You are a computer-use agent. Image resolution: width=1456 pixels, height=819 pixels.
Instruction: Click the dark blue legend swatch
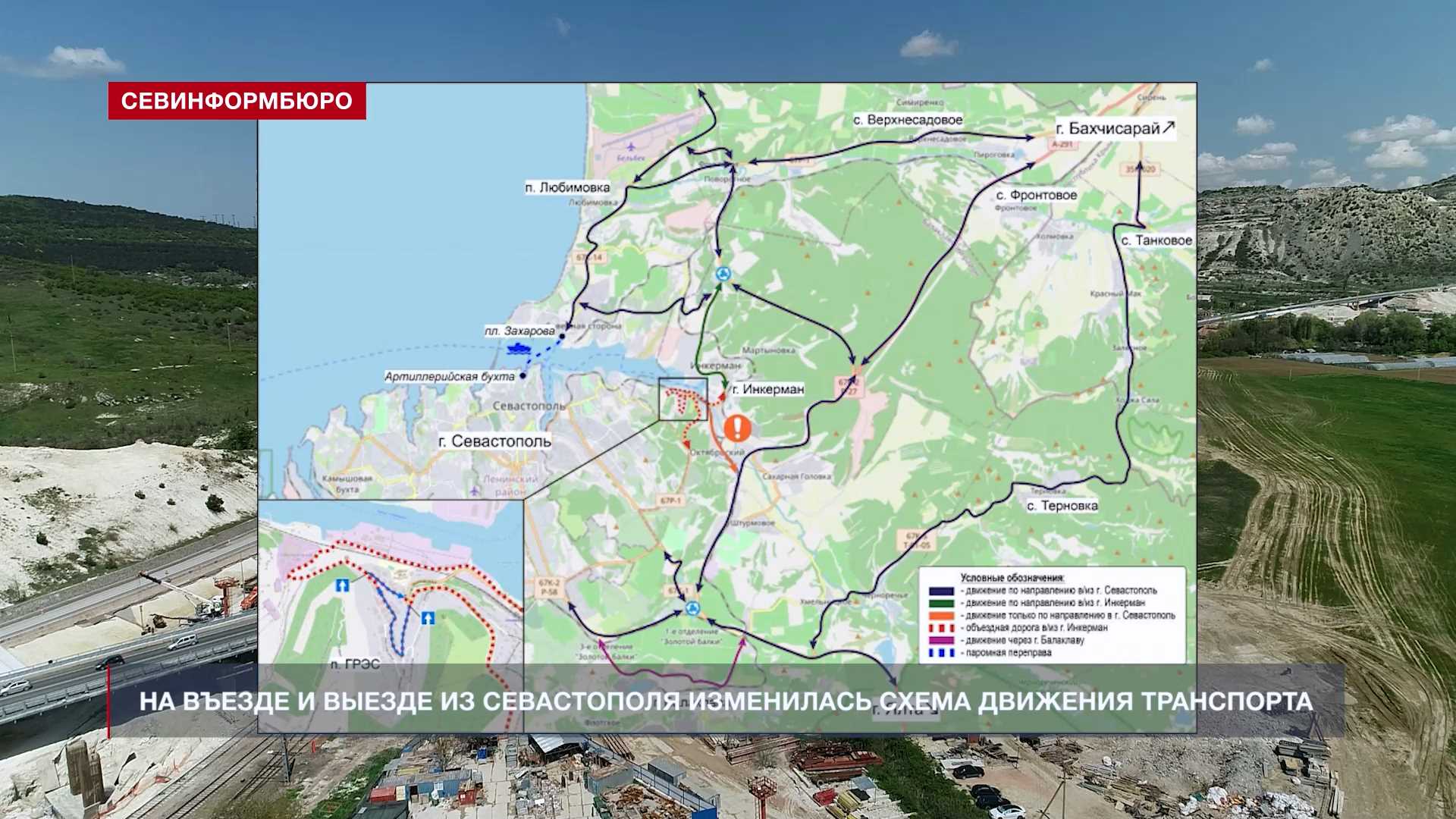point(941,591)
